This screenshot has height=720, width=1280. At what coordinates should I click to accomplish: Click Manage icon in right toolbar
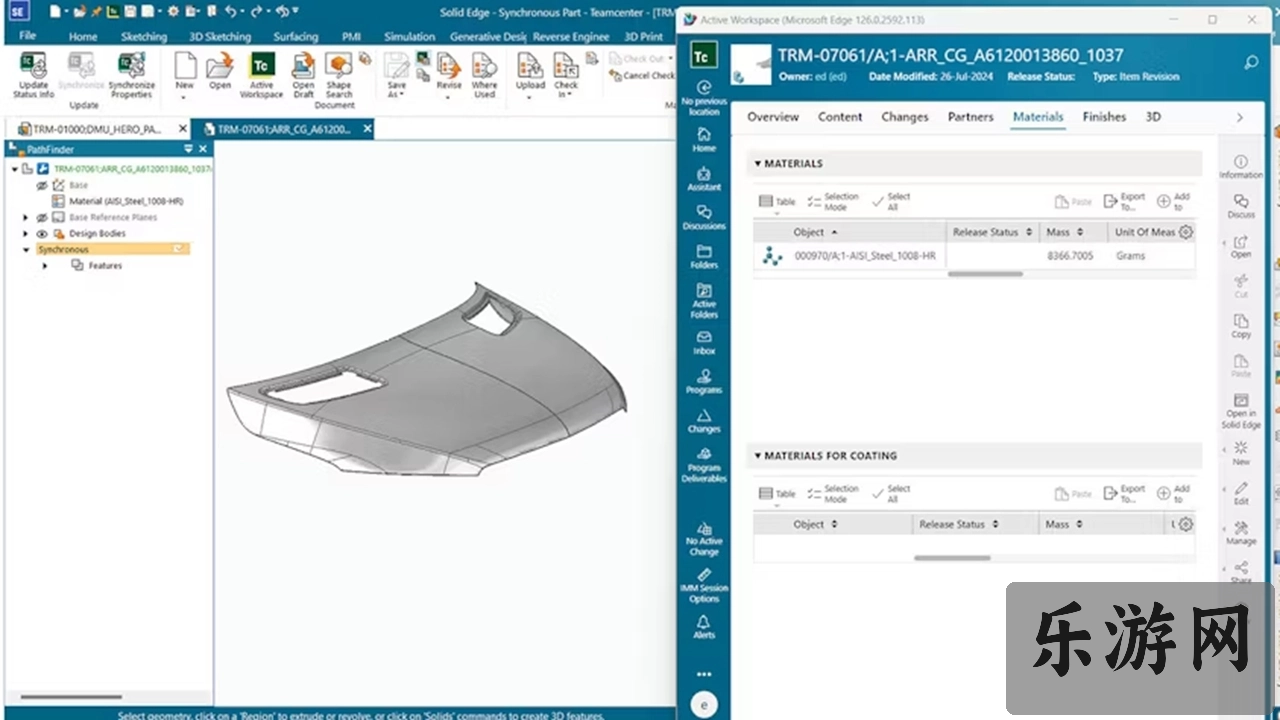1241,533
